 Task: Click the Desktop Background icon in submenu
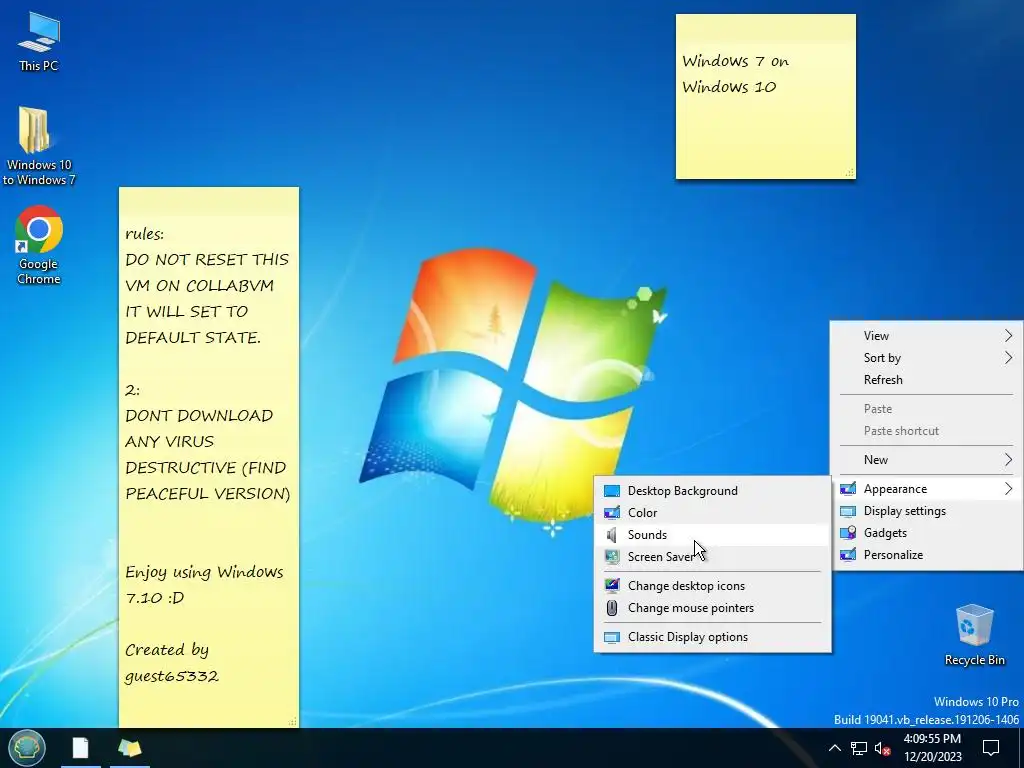click(x=612, y=491)
